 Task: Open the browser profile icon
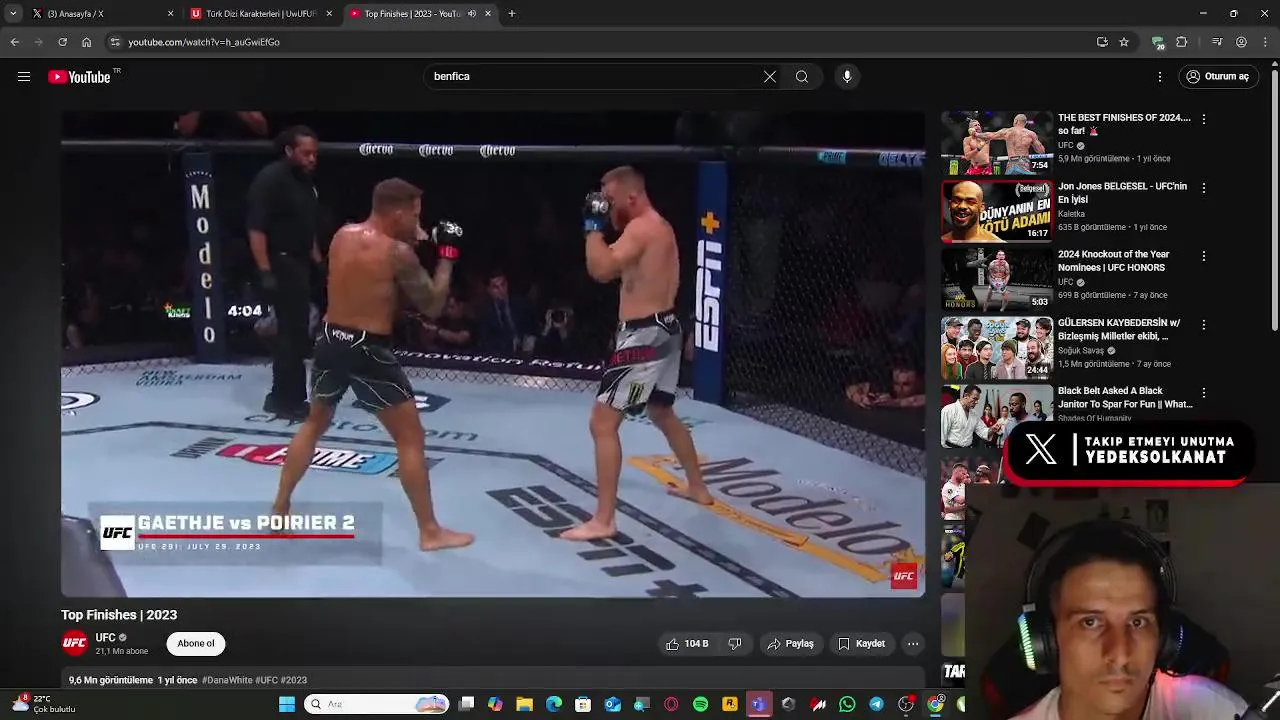coord(1241,42)
